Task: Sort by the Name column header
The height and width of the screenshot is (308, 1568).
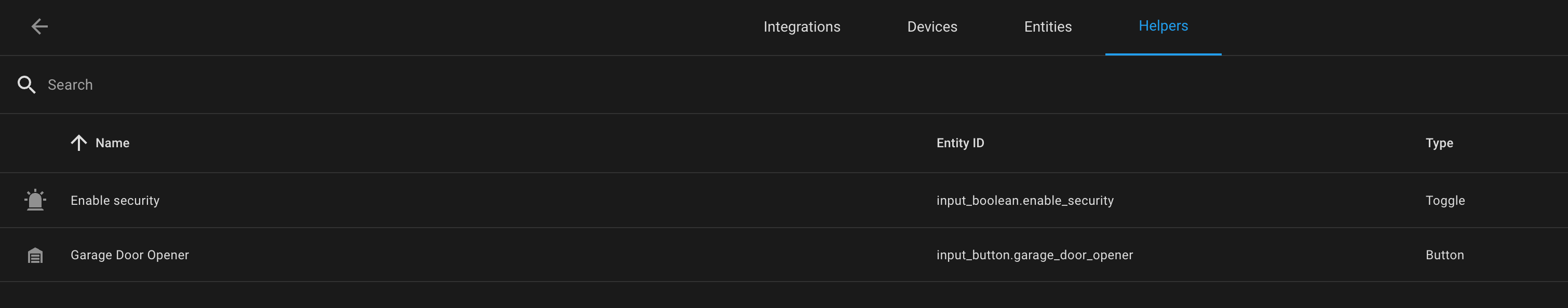Action: tap(113, 143)
